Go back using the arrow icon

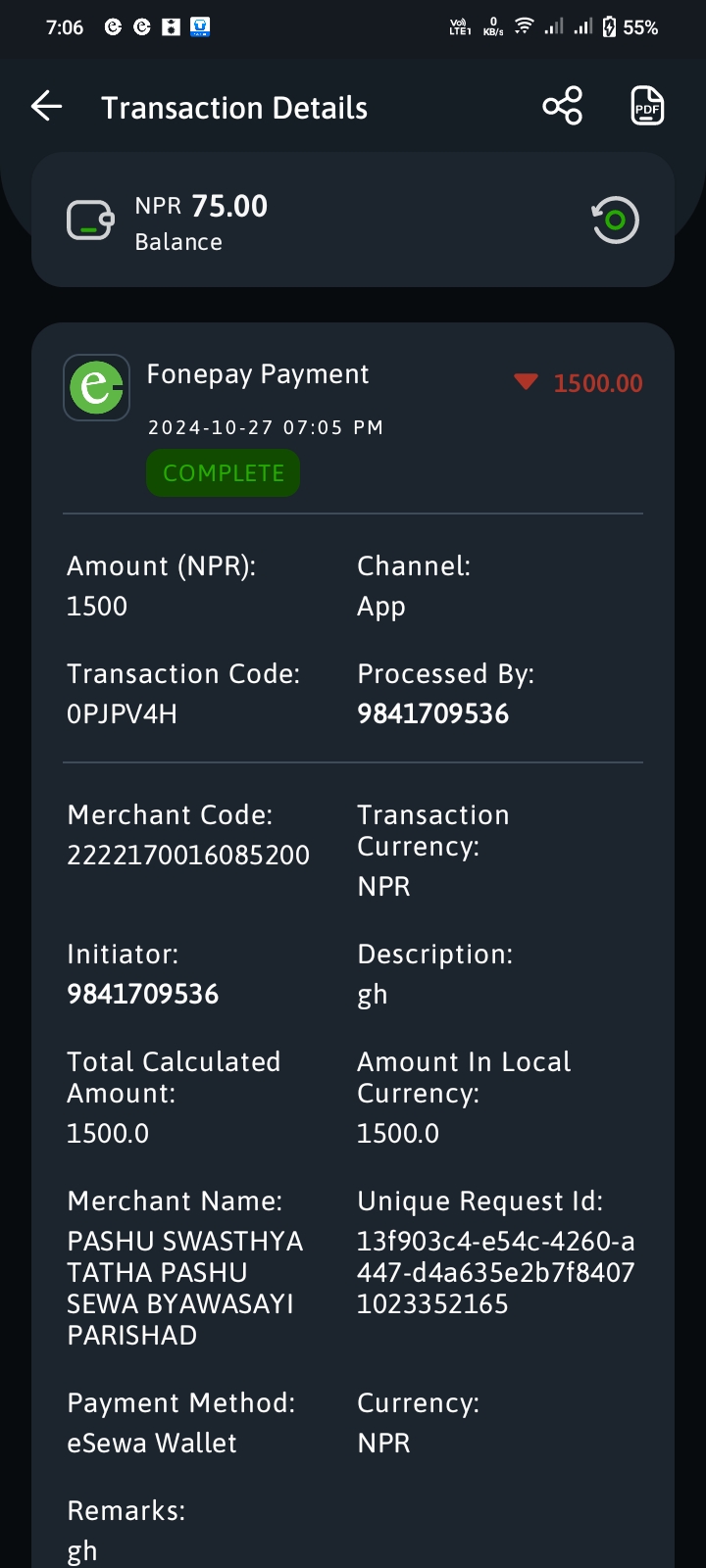point(46,106)
